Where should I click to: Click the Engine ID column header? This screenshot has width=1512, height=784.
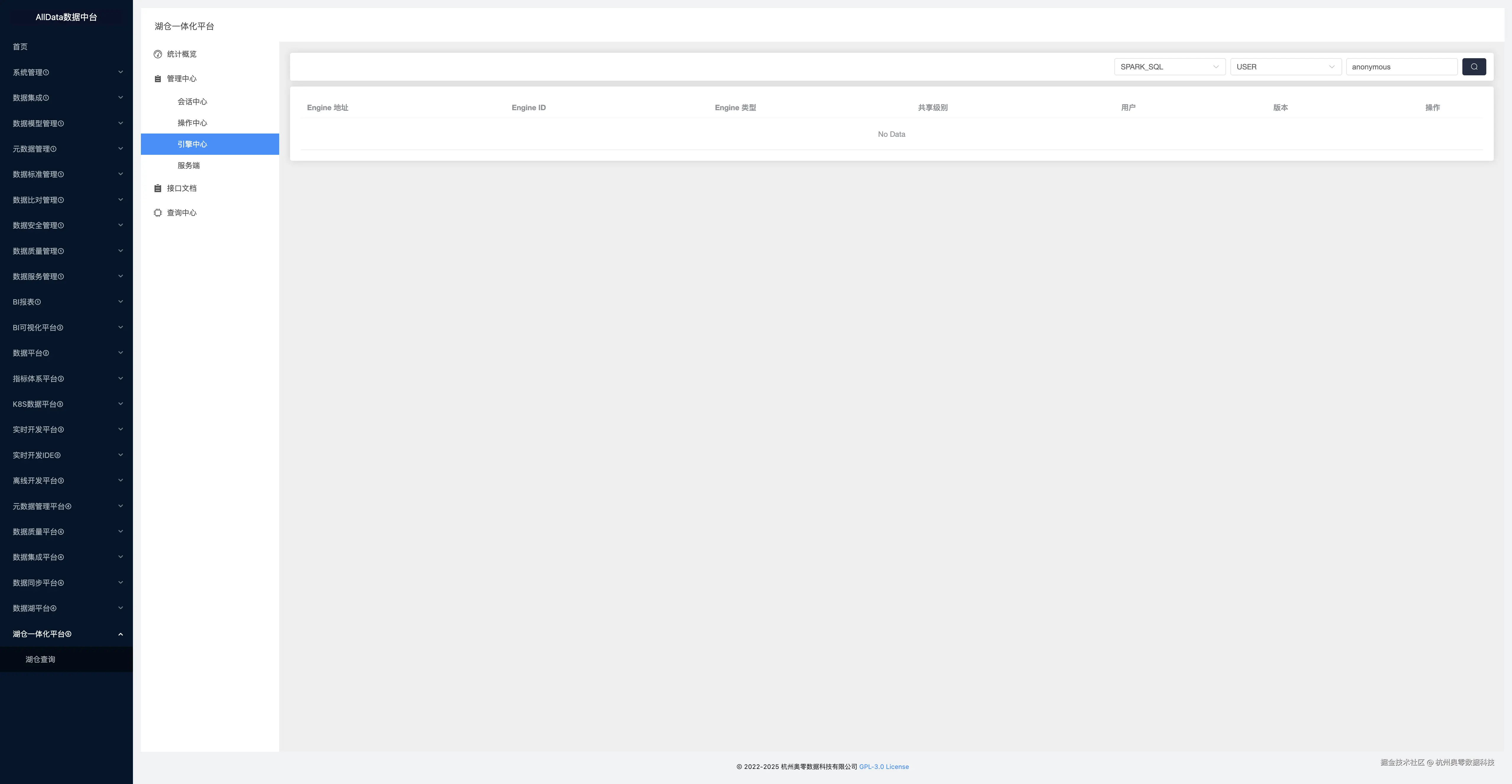[x=528, y=108]
